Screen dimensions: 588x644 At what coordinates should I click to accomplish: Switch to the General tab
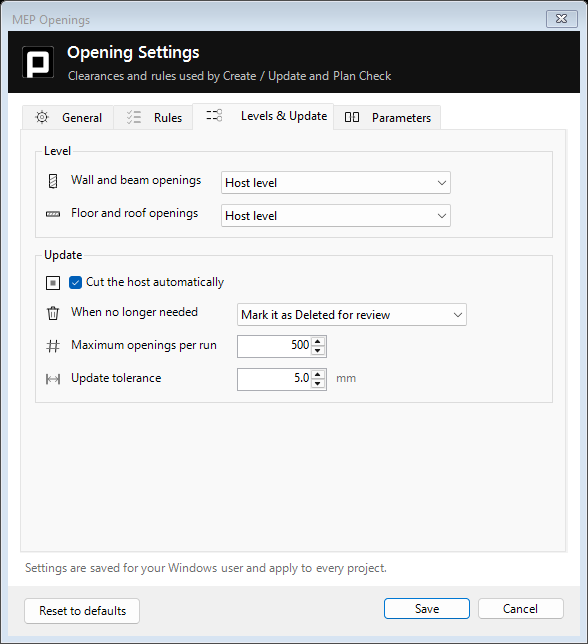pos(68,117)
